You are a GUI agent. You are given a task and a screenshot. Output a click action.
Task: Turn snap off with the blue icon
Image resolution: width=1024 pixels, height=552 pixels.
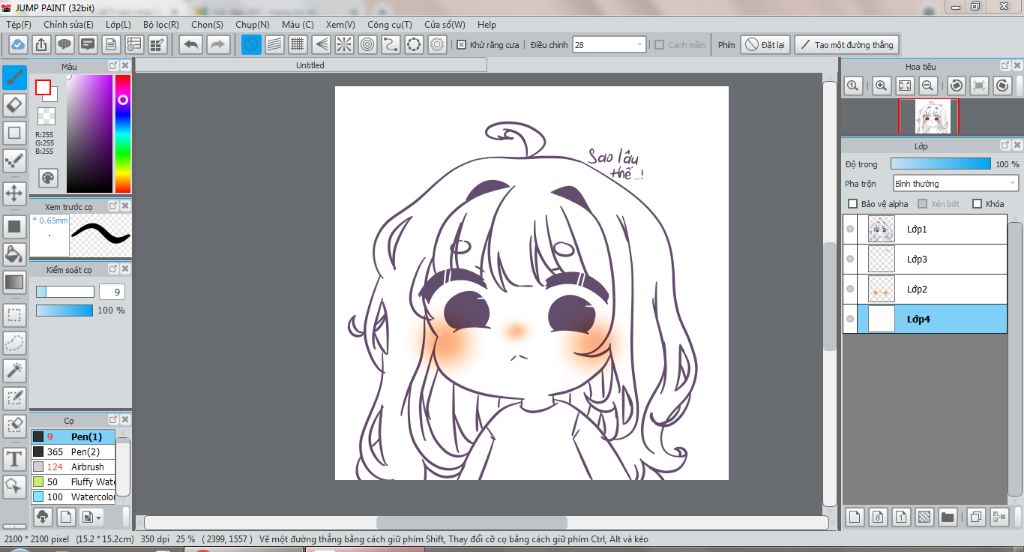point(251,44)
